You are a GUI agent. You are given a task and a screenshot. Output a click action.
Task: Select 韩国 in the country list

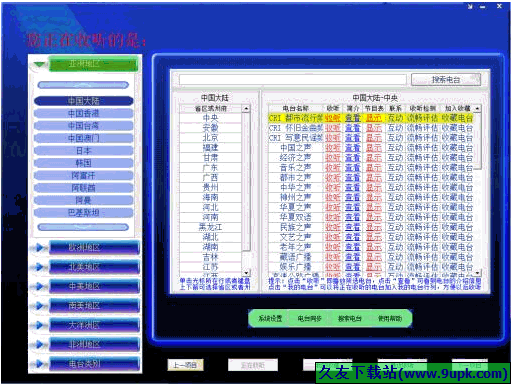tap(83, 163)
